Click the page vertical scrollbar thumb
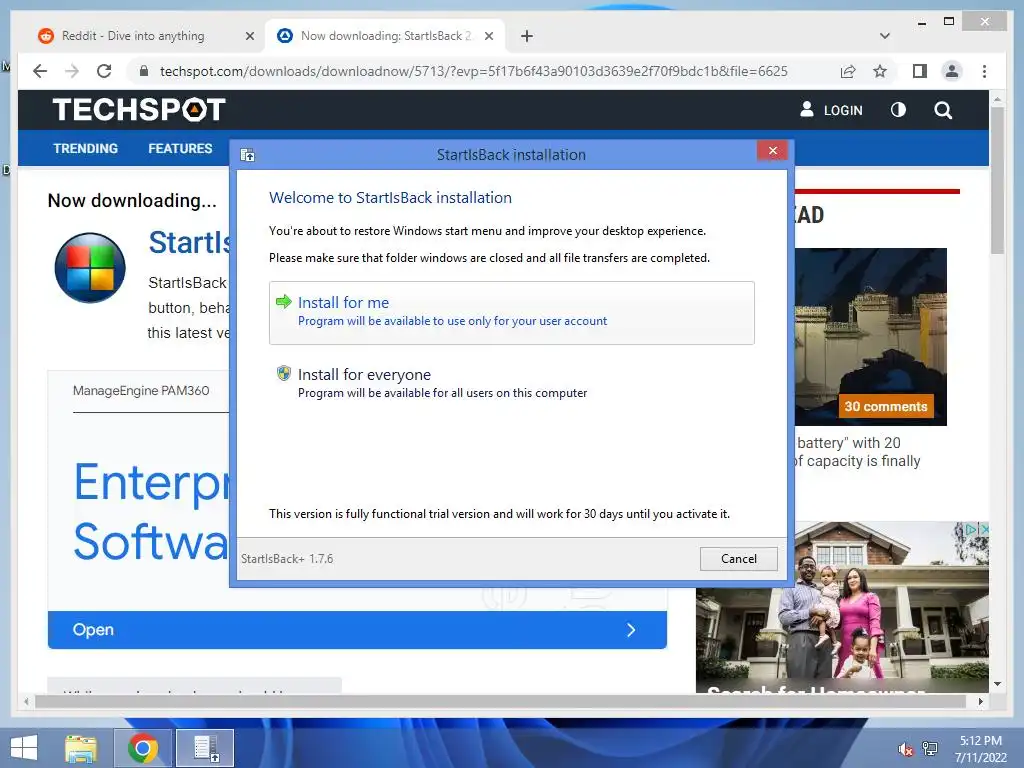This screenshot has width=1024, height=768. click(997, 180)
